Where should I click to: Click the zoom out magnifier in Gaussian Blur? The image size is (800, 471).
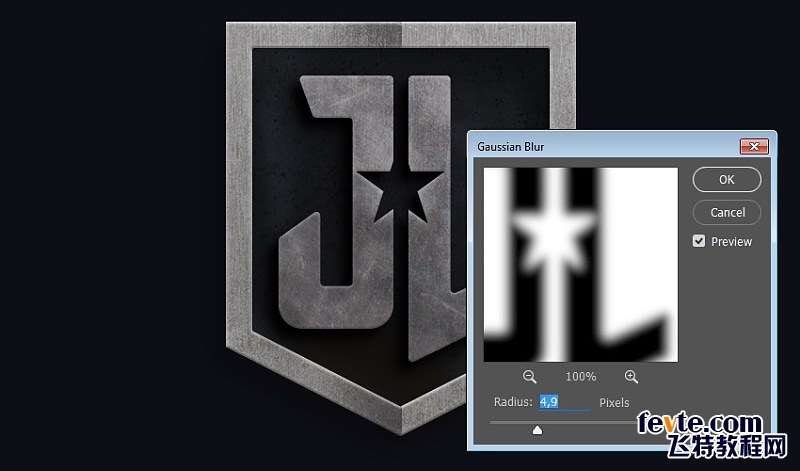(x=530, y=377)
